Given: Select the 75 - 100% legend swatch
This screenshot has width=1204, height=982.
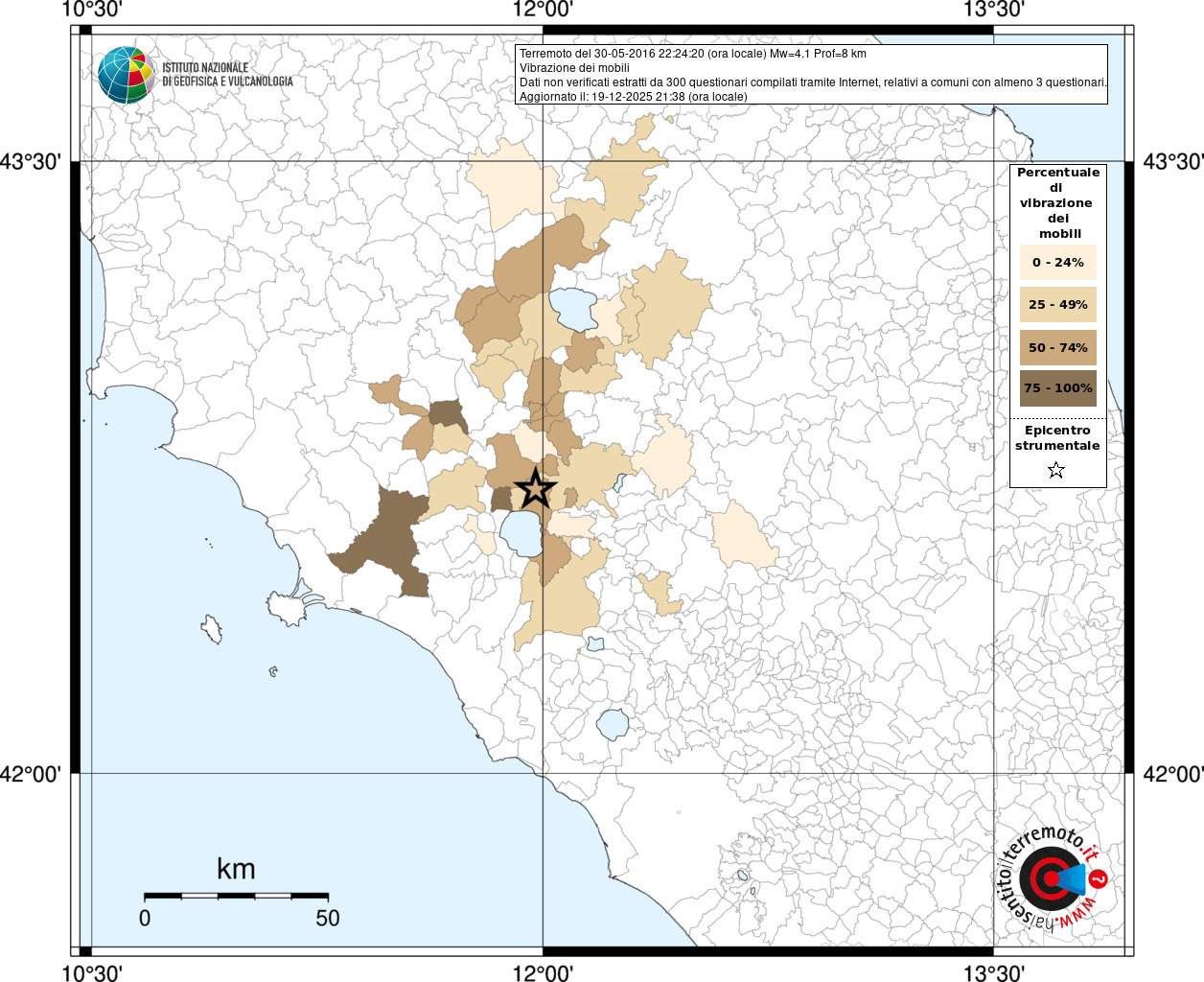Looking at the screenshot, I should pyautogui.click(x=1058, y=388).
